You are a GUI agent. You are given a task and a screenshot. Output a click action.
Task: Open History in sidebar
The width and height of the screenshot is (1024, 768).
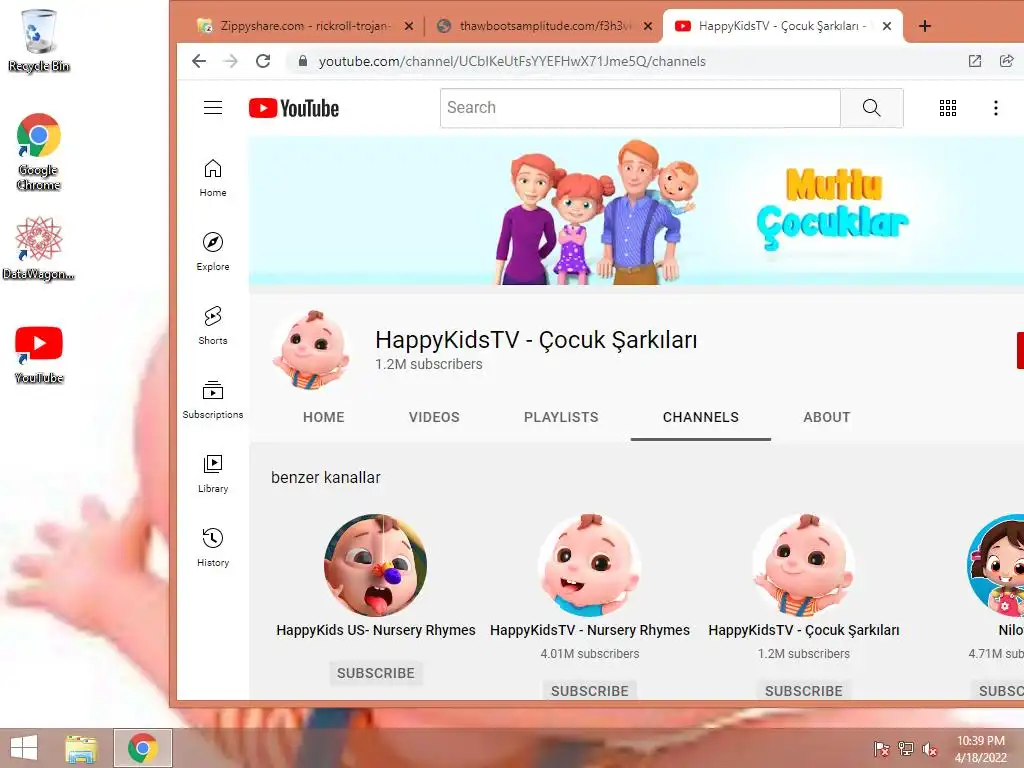tap(213, 547)
